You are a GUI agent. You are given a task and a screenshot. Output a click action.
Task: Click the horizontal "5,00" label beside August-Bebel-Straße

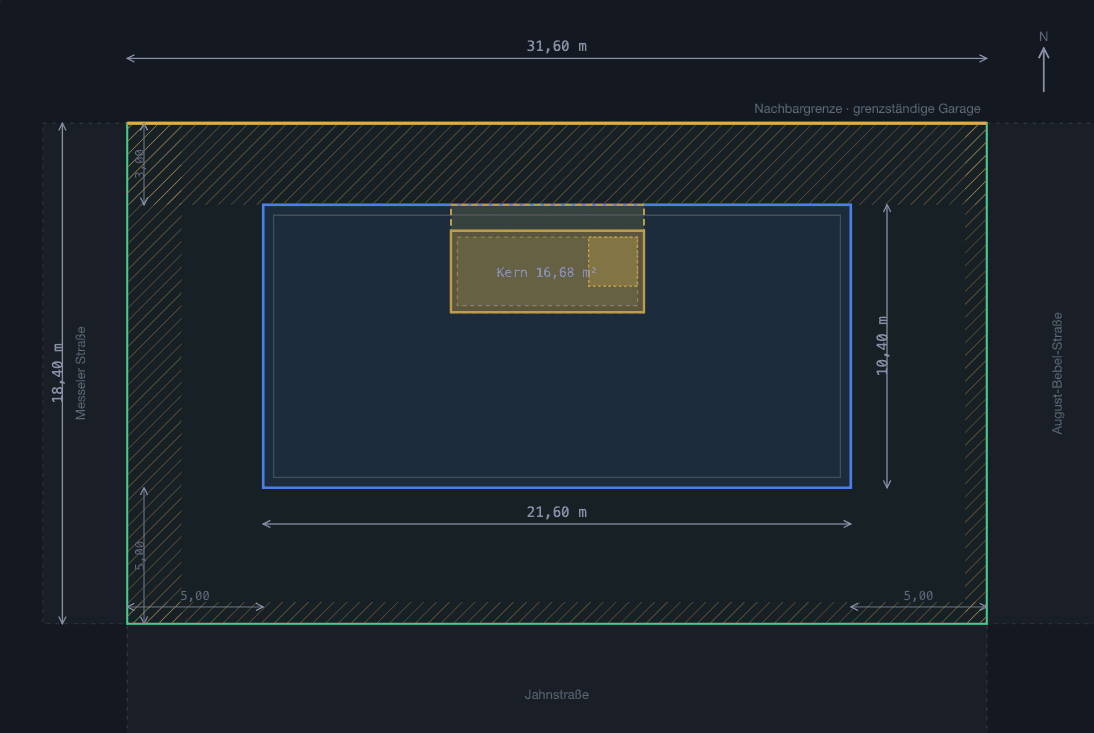click(x=918, y=596)
